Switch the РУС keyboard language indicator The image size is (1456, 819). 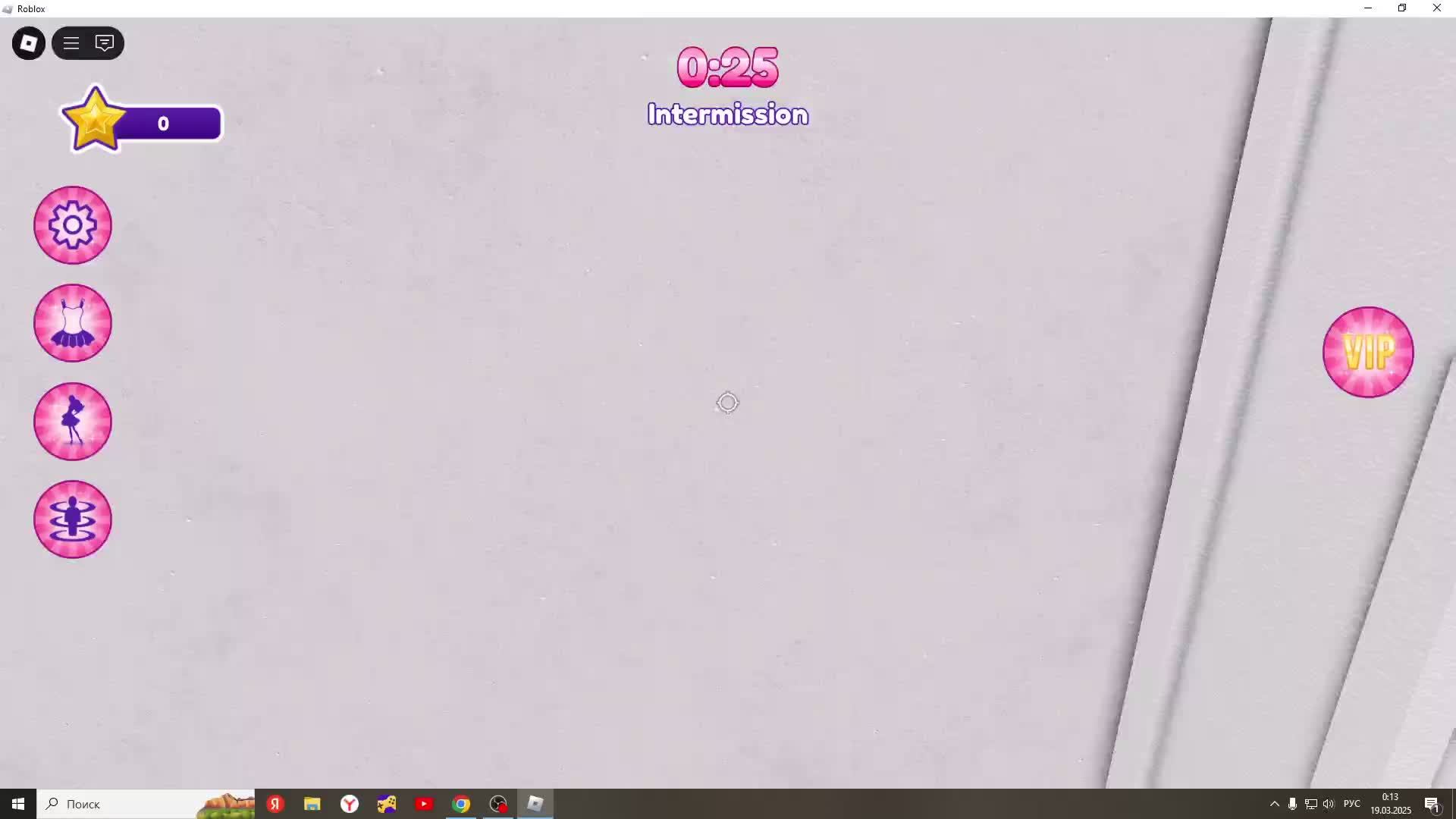point(1351,804)
